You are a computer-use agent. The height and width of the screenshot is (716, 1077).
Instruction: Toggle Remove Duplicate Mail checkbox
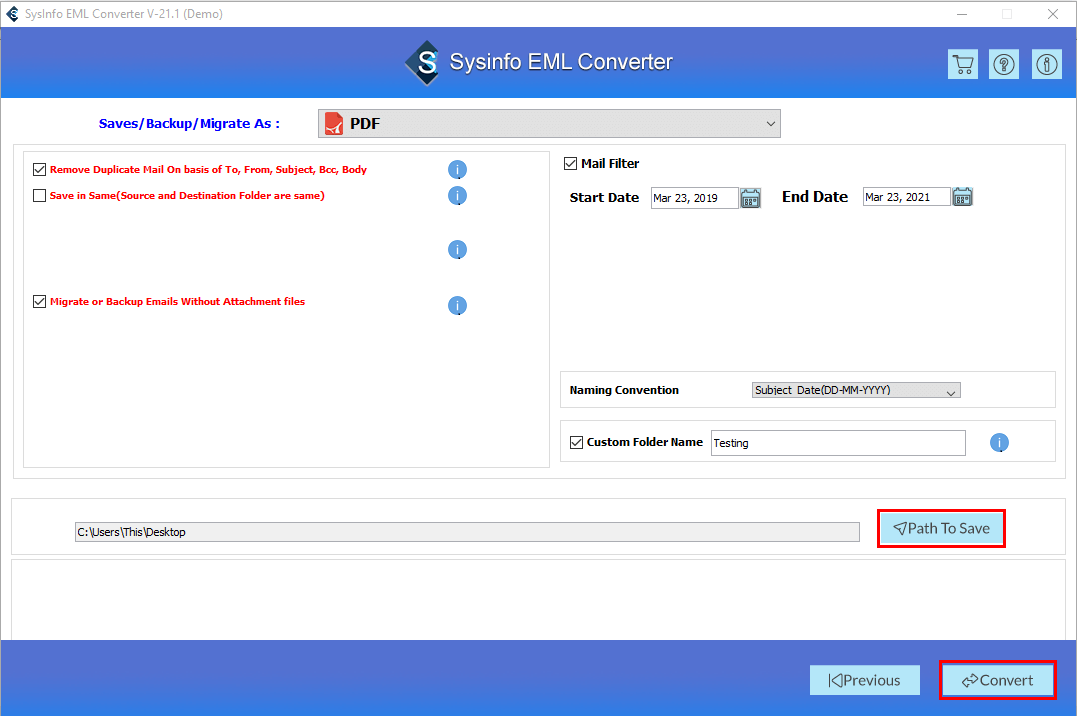point(40,170)
